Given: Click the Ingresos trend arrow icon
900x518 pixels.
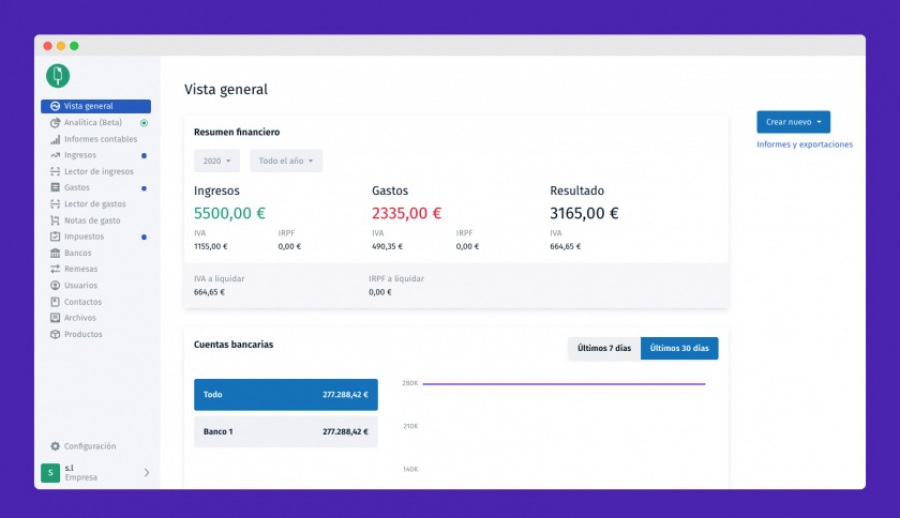Looking at the screenshot, I should 55,155.
